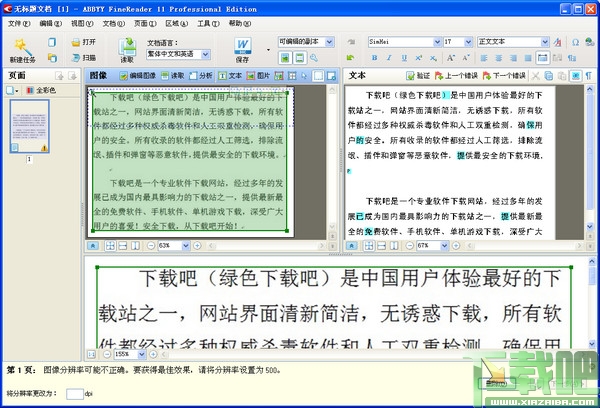Click the zoom-in plus button under the image pane
The image size is (600, 408).
pos(197,246)
